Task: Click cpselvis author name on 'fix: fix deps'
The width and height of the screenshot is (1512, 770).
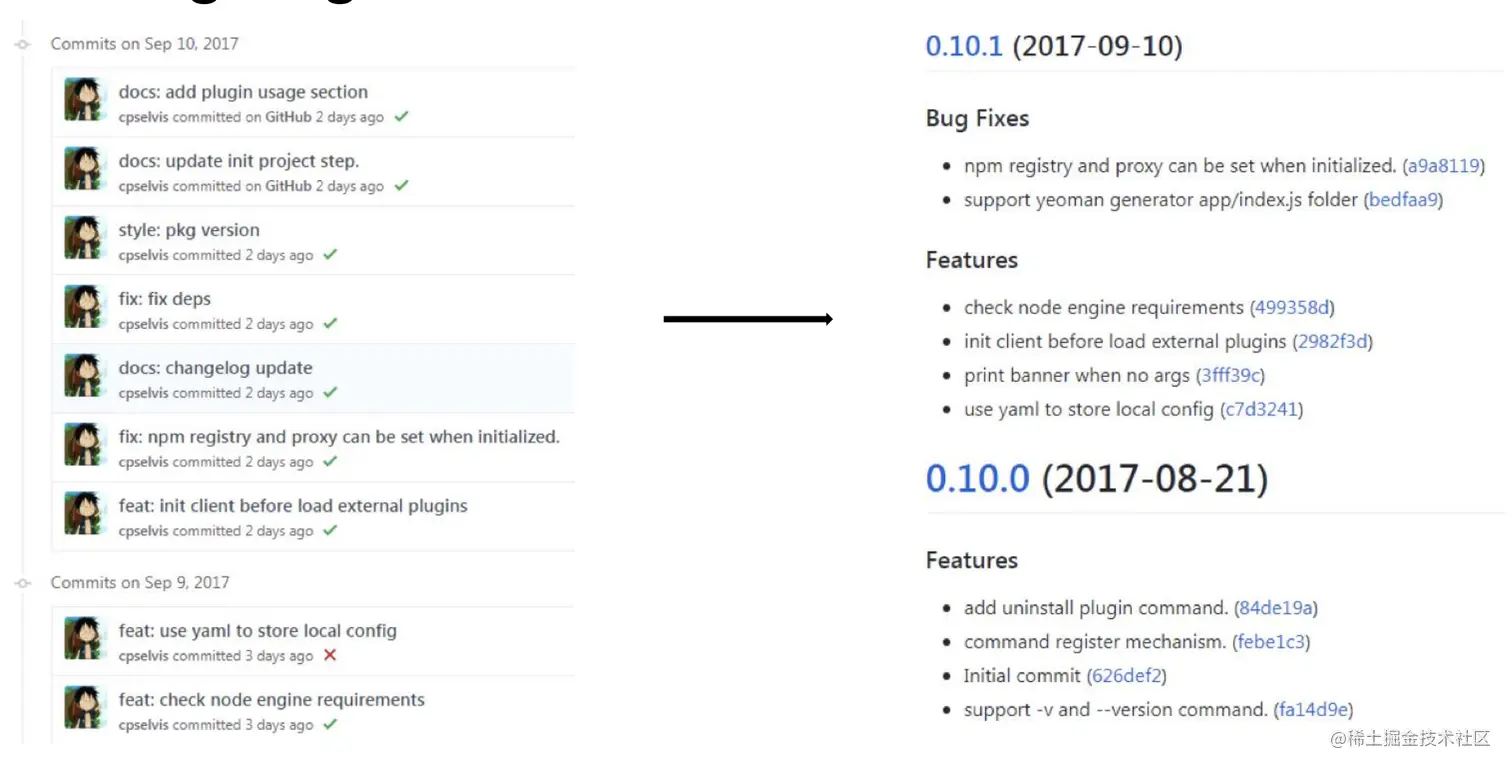Action: coord(144,324)
